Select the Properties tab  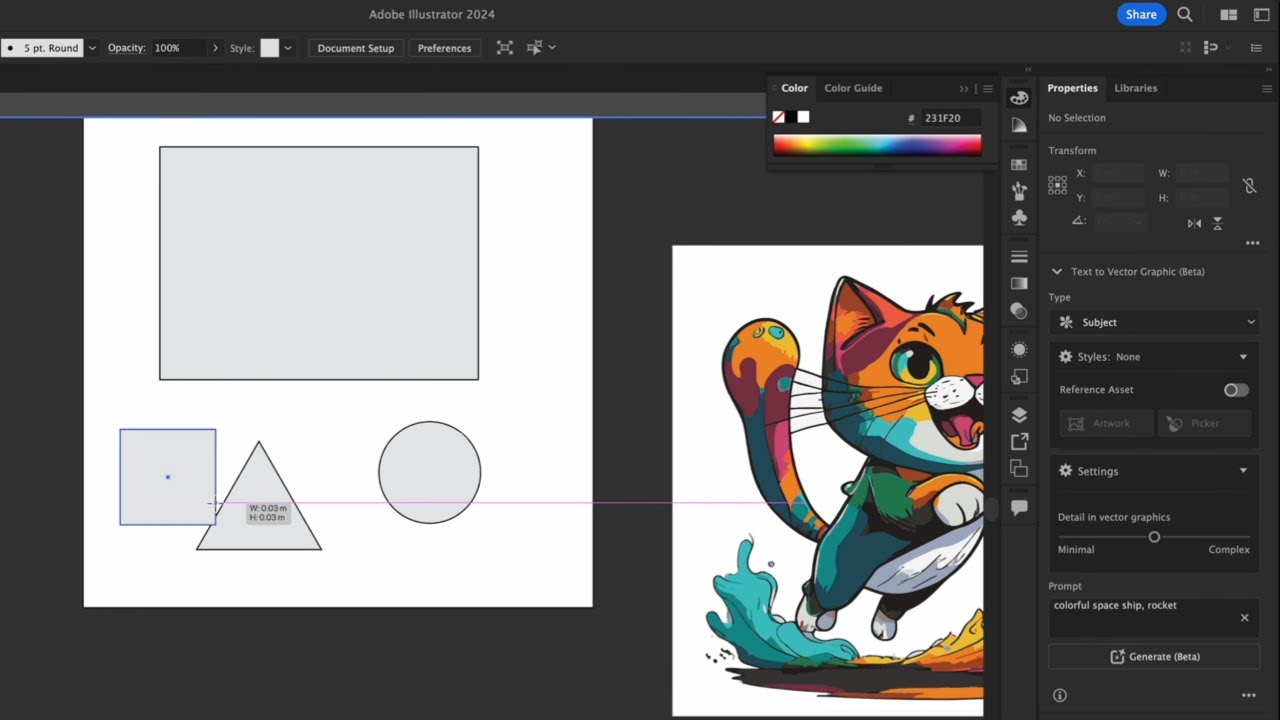(1072, 88)
